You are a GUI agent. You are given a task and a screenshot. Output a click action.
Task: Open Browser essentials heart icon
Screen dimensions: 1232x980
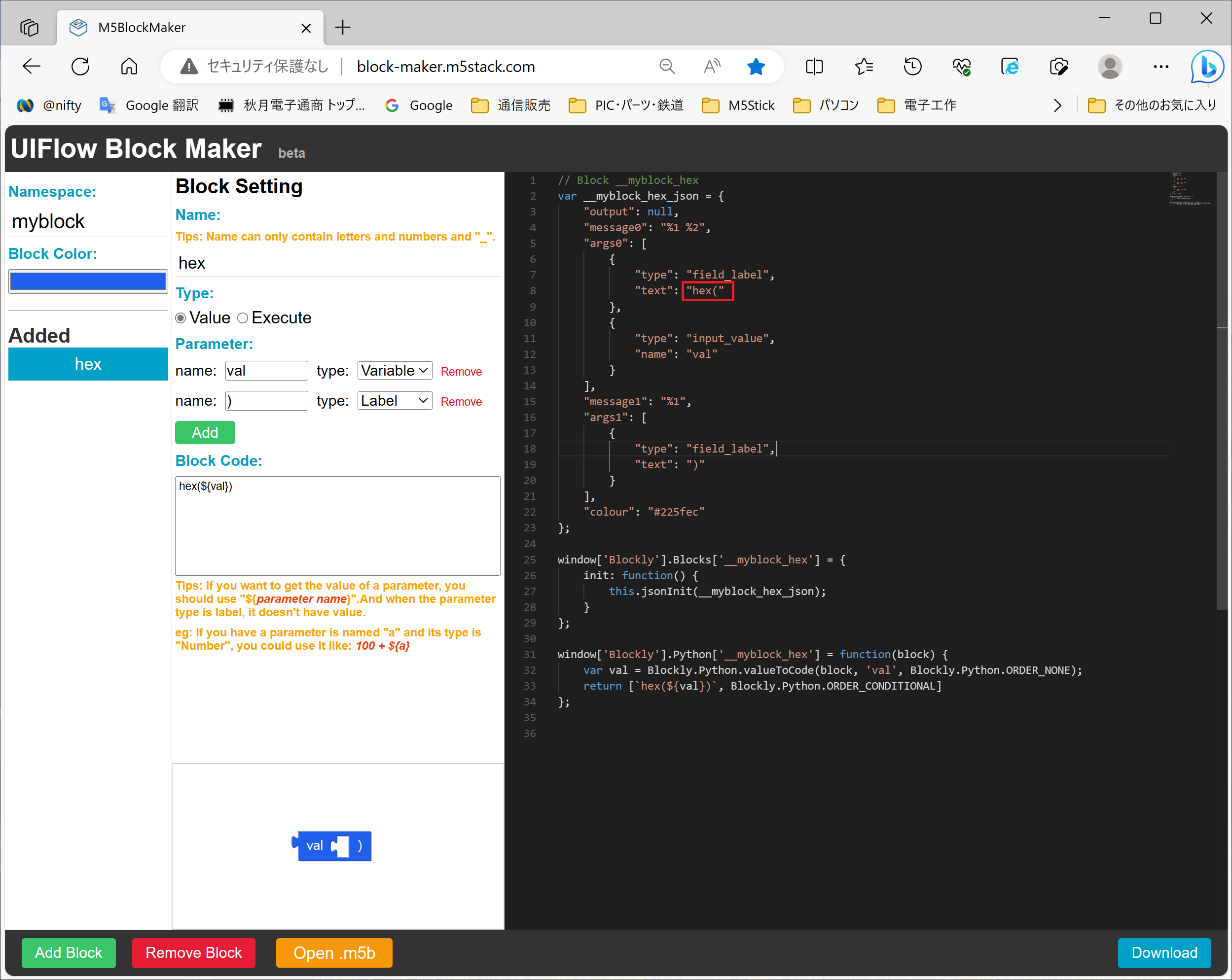(x=962, y=67)
